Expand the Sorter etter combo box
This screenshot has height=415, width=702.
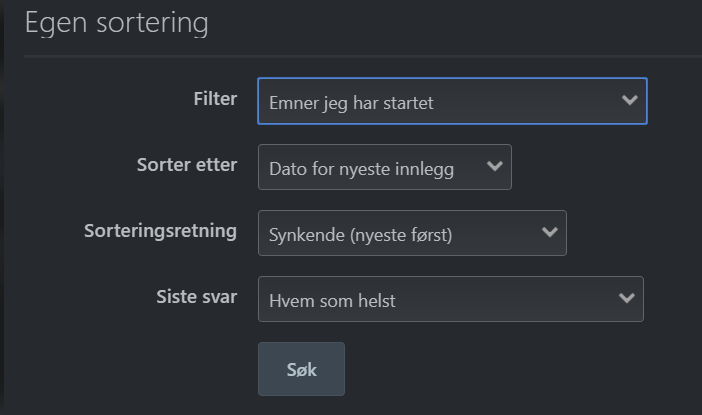click(x=385, y=167)
